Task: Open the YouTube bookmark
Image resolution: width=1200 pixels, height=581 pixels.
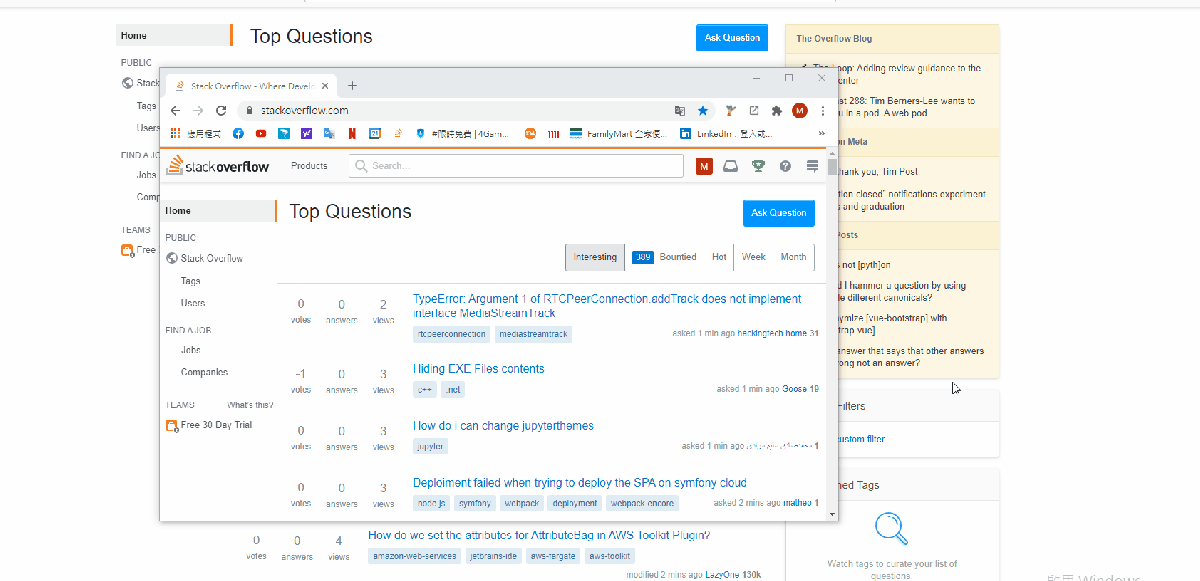Action: (261, 133)
